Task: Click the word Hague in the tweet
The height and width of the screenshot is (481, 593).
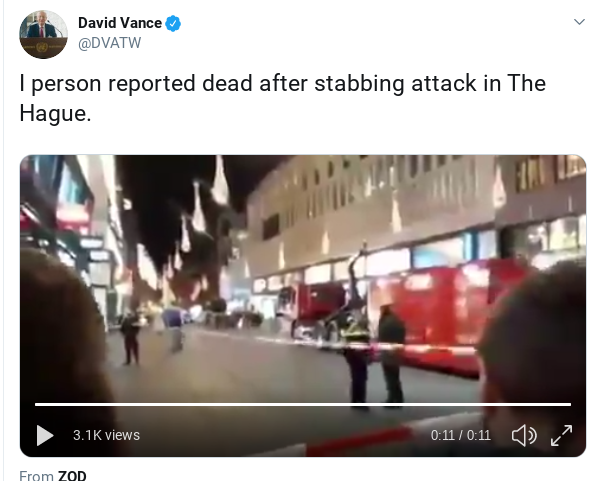Action: point(53,113)
